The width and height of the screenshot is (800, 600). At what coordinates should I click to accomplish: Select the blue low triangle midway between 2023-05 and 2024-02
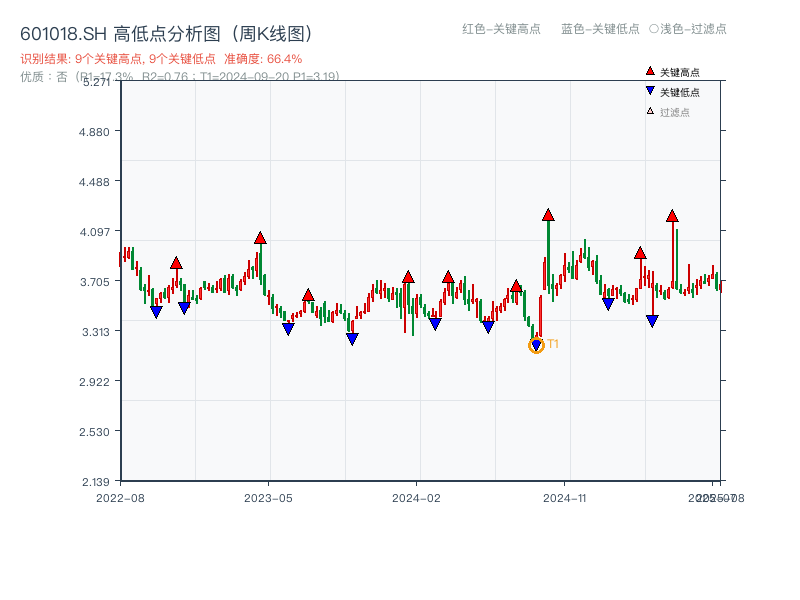tap(352, 339)
